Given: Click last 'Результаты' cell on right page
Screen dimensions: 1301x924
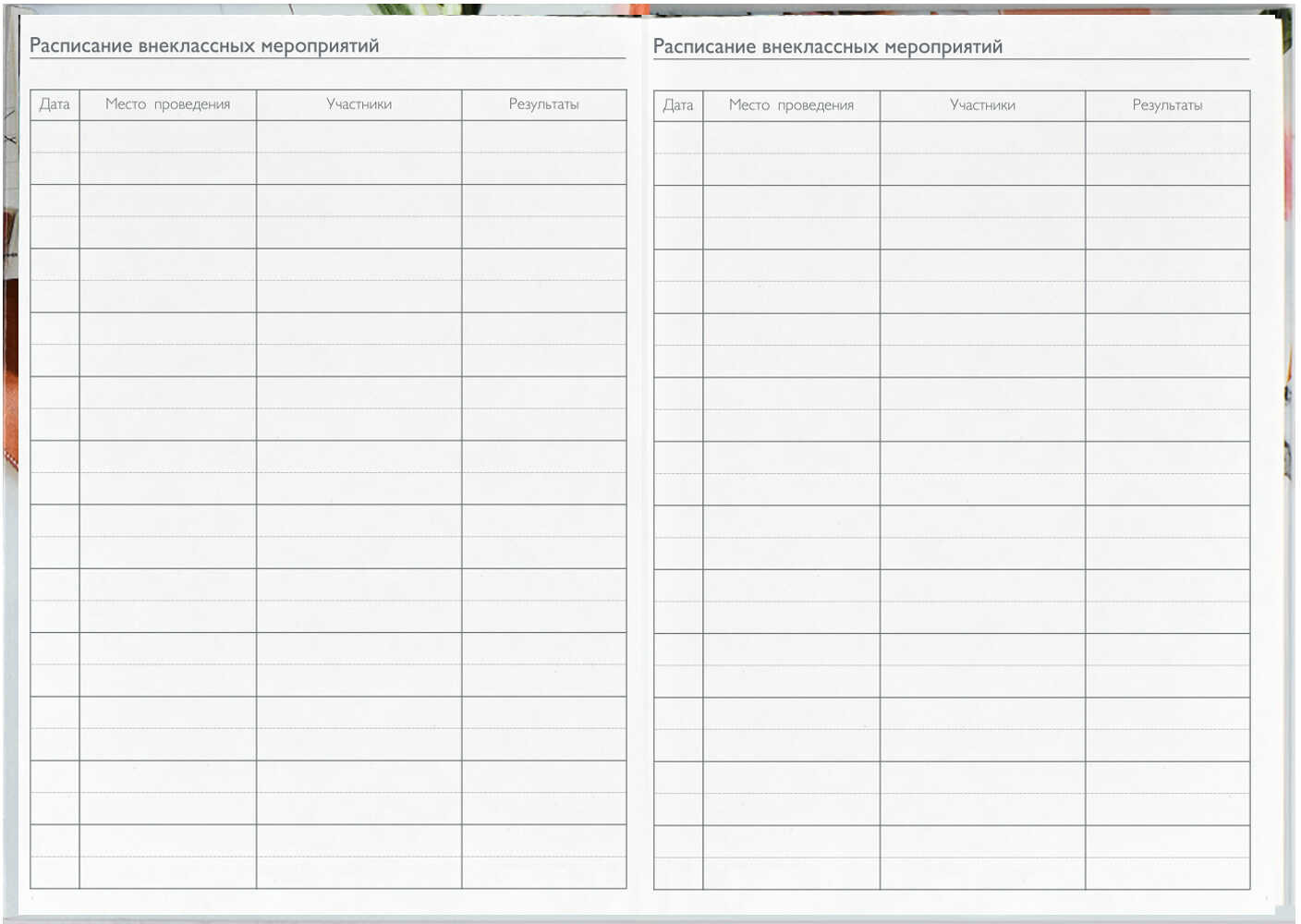Looking at the screenshot, I should click(1167, 857).
